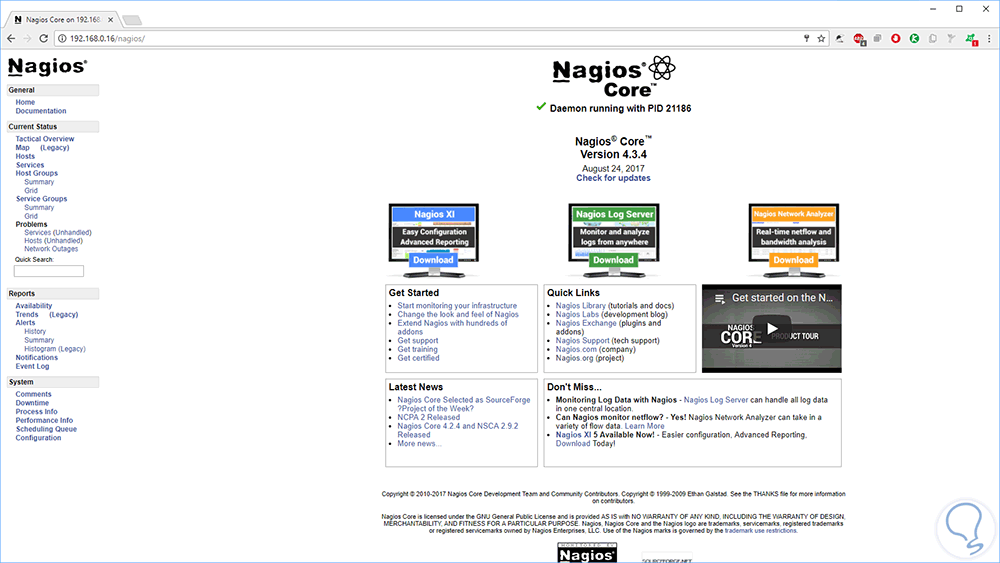Click the bottom Nagios badge logo
The image size is (1000, 563).
587,553
